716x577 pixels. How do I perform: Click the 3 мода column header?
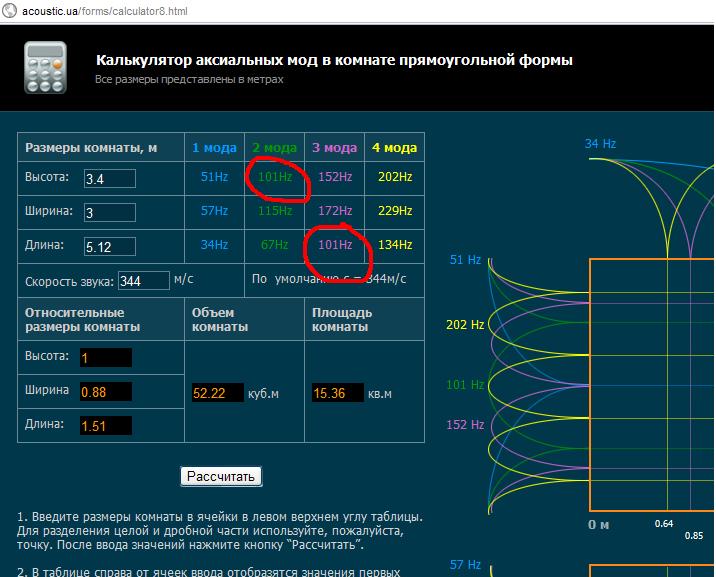(335, 148)
